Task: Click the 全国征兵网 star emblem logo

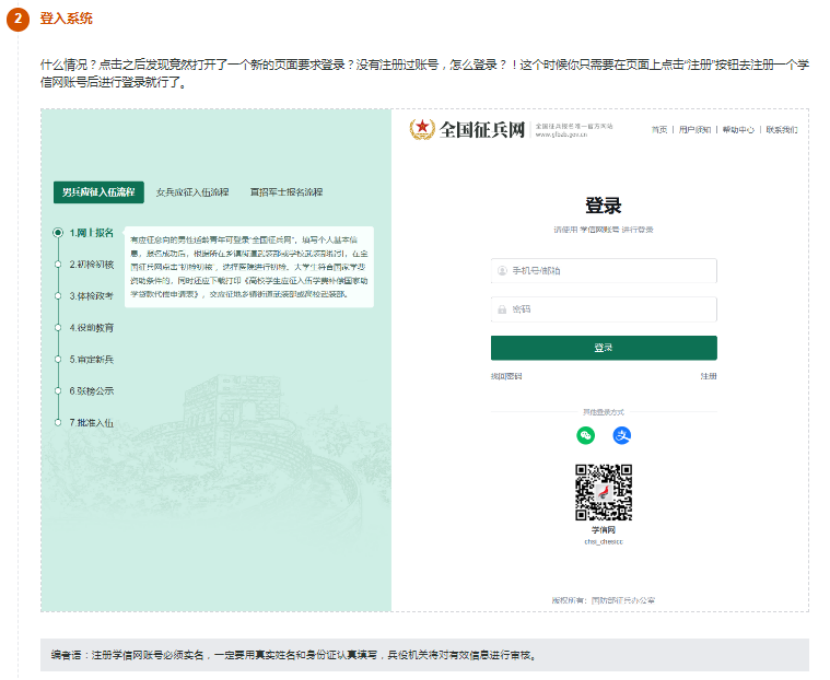Action: 423,129
